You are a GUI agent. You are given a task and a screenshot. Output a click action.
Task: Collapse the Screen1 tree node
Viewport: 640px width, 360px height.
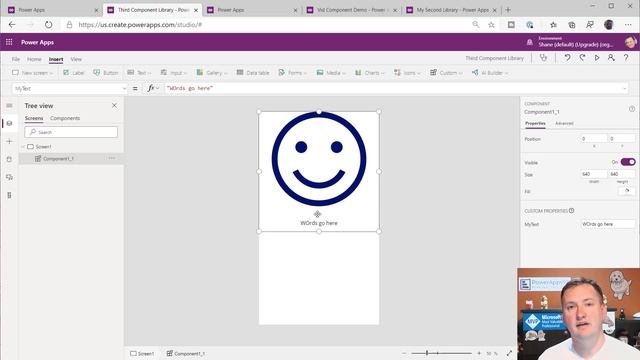(x=23, y=147)
